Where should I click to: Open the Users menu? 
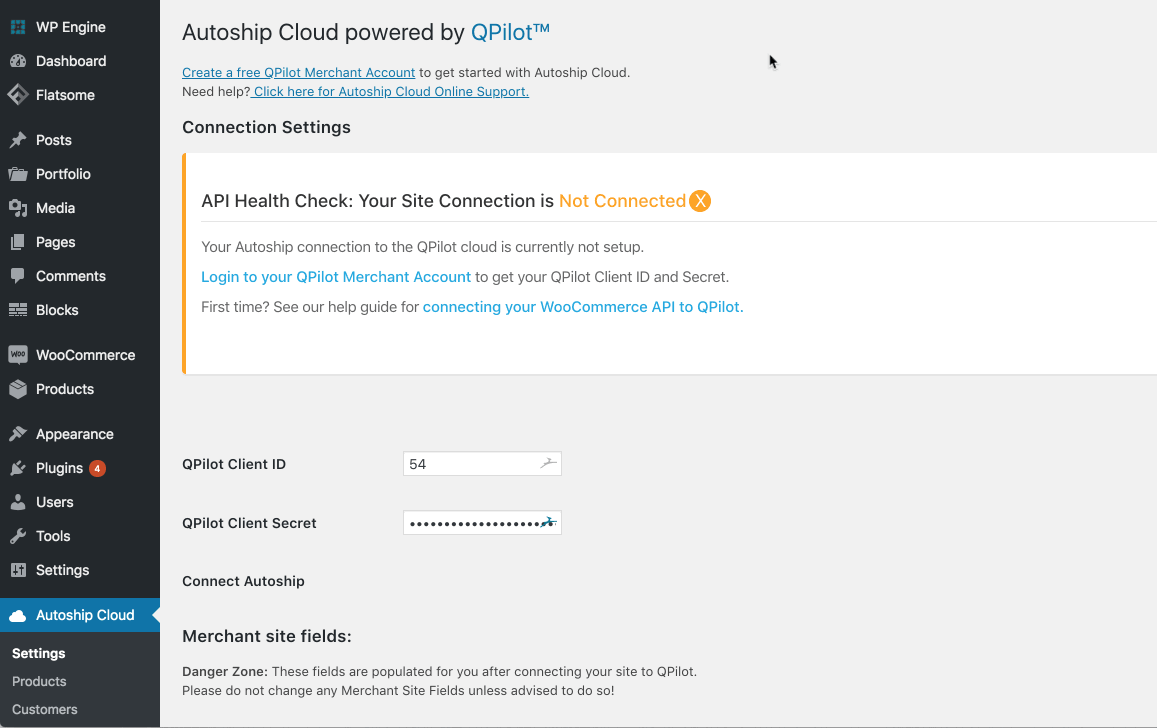[x=55, y=502]
